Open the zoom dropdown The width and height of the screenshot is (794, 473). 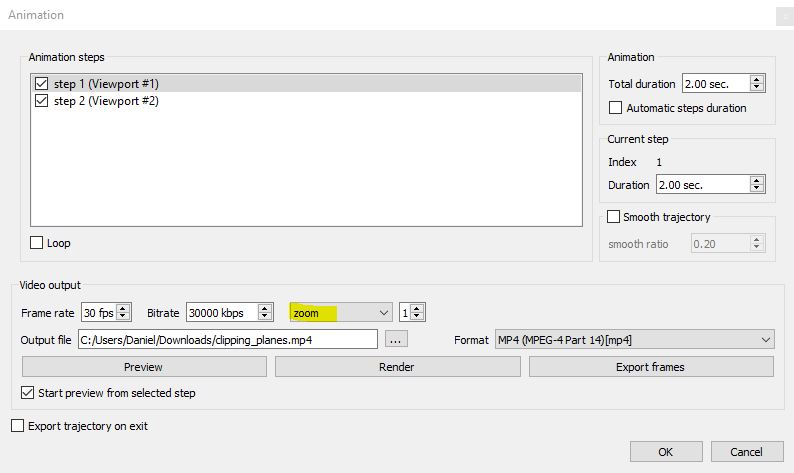pyautogui.click(x=340, y=313)
